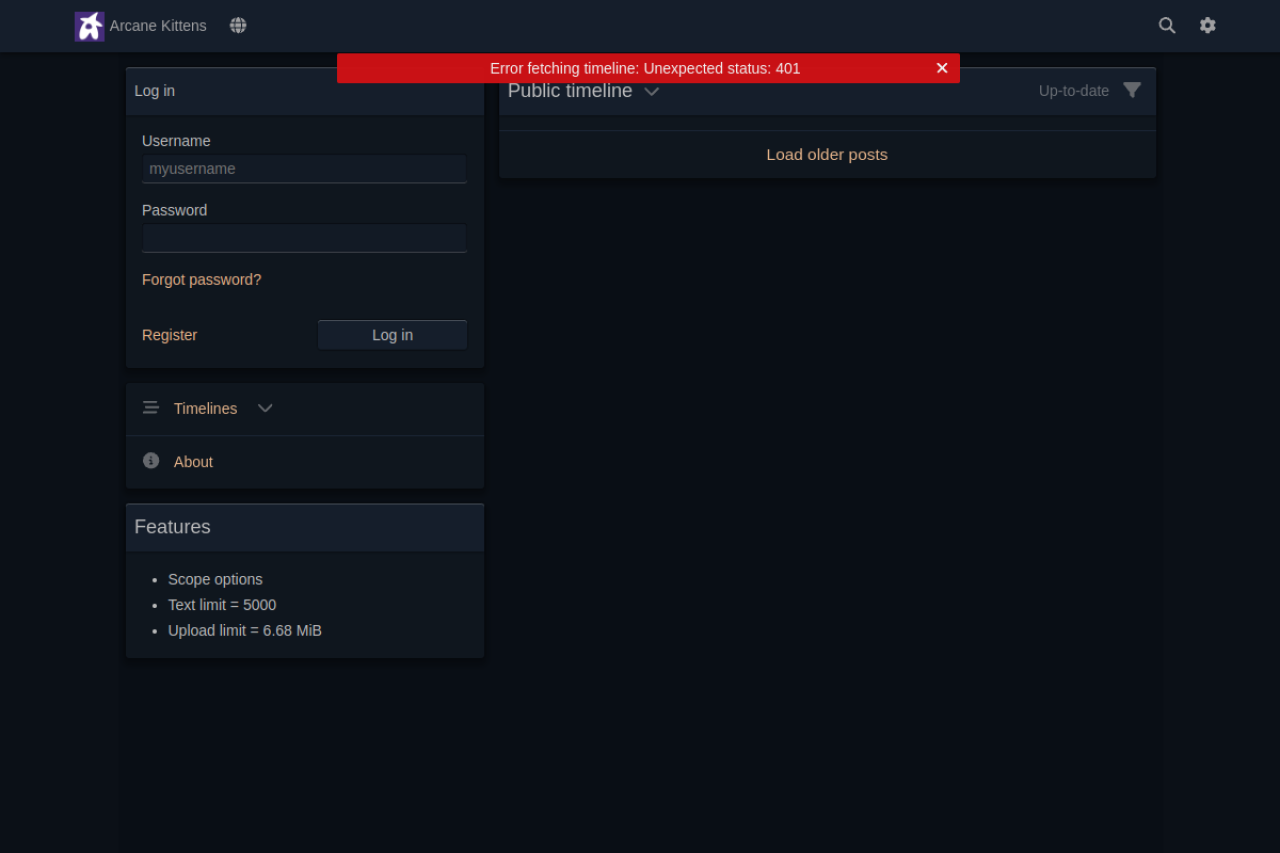Open search with the magnifier icon
This screenshot has height=853, width=1280.
click(1166, 26)
